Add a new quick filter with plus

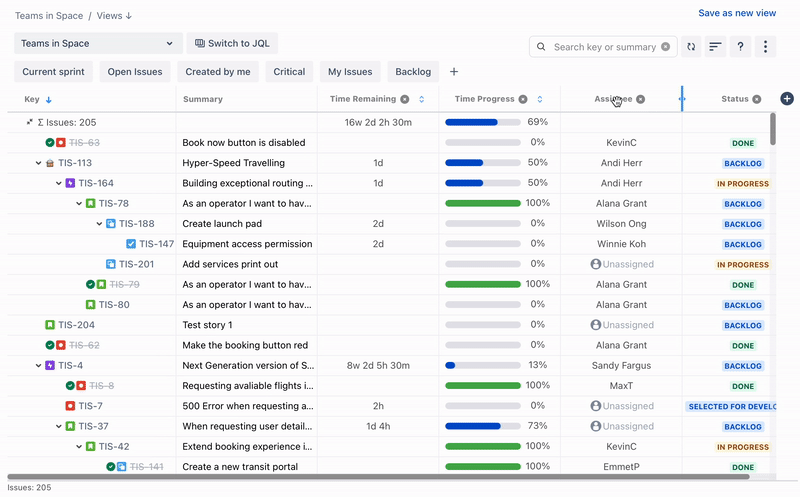click(x=454, y=71)
